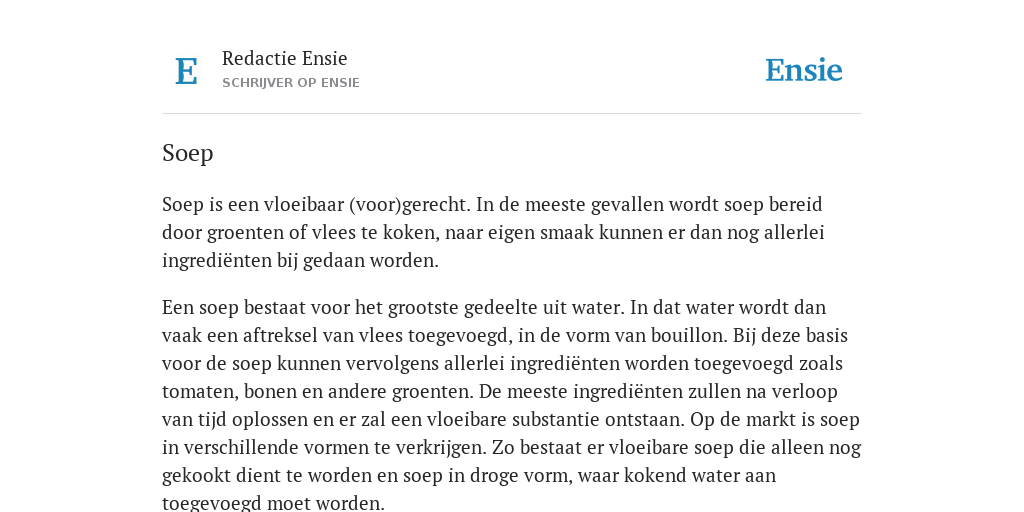Click the blue E avatar icon
Image resolution: width=1024 pixels, height=512 pixels.
186,71
